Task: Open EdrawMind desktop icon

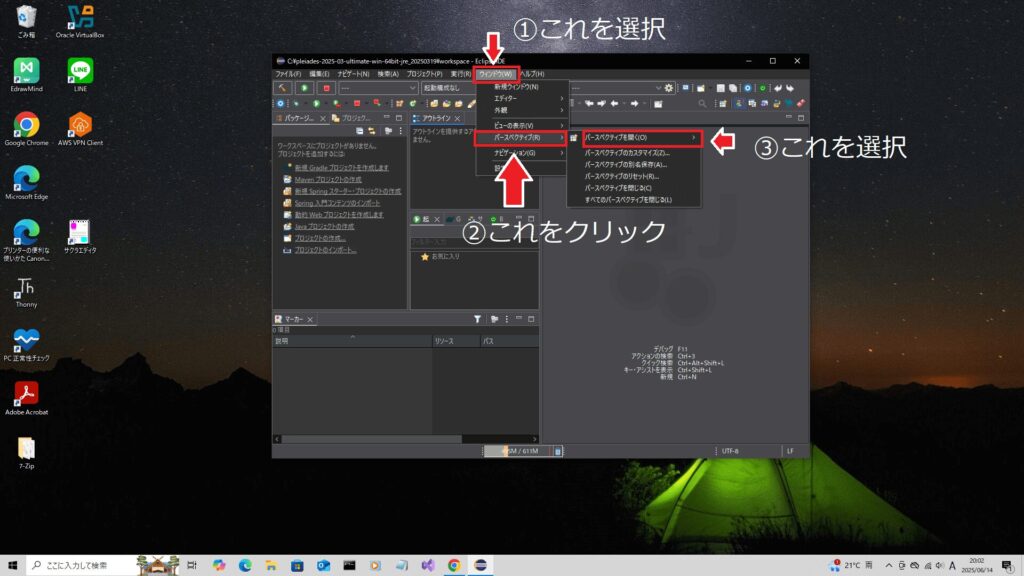Action: point(26,75)
